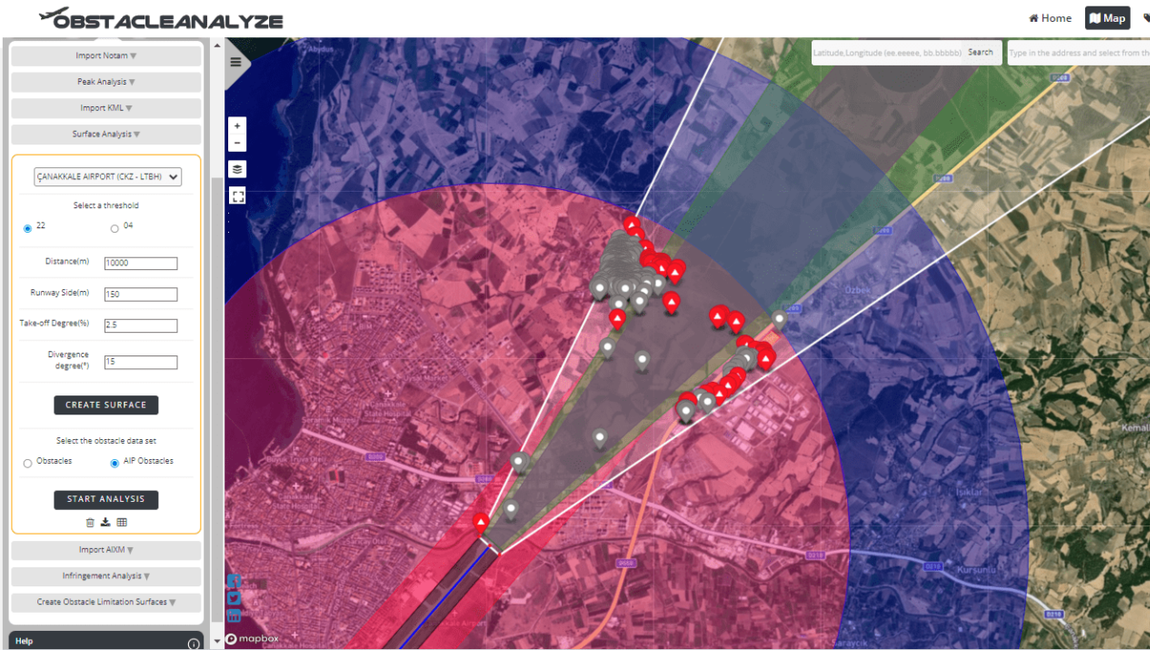1150x650 pixels.
Task: Click the ObstacleAnalyze logo
Action: [161, 19]
